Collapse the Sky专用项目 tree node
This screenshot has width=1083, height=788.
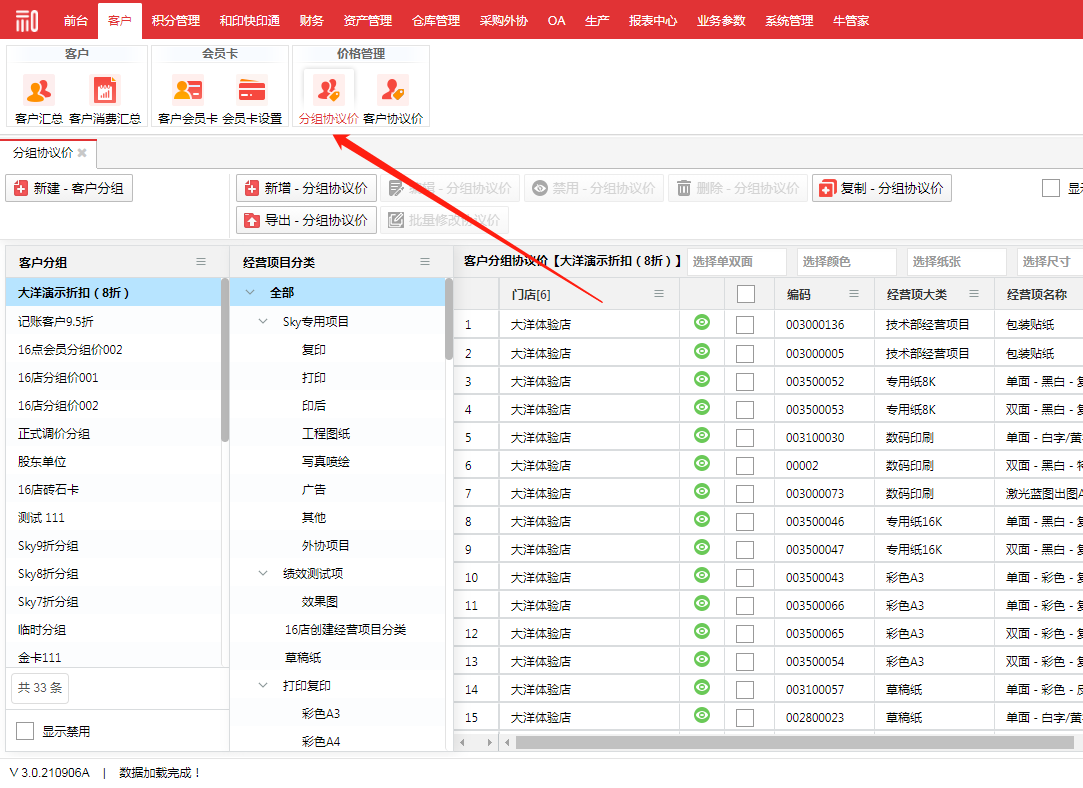point(263,322)
